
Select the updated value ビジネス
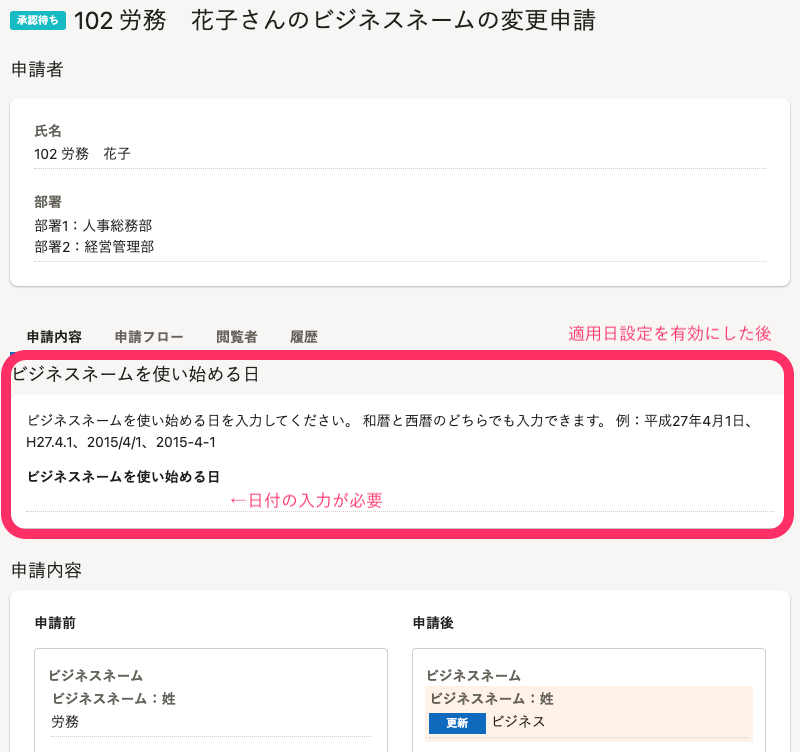(x=519, y=721)
